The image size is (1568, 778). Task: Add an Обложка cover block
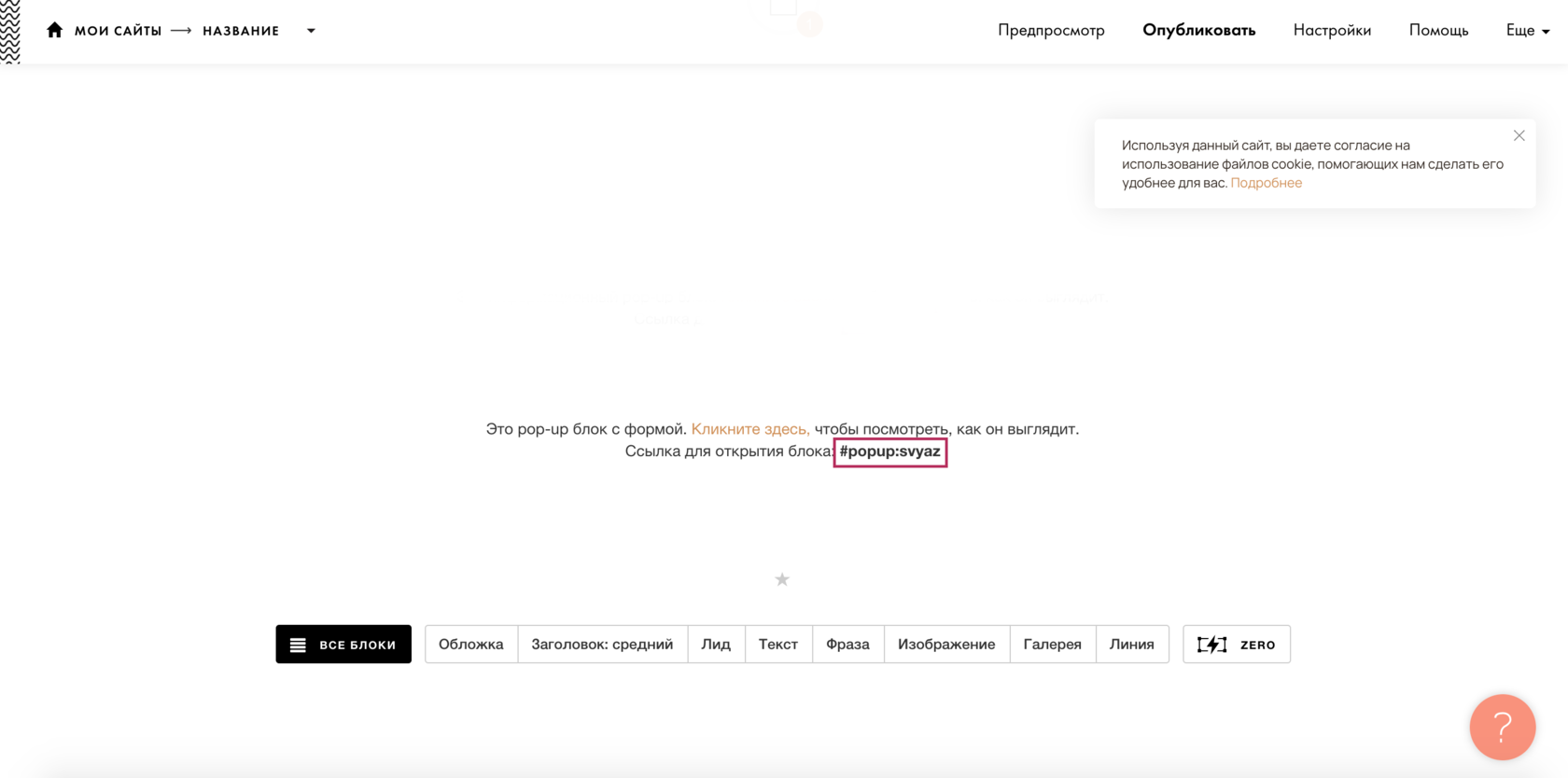(471, 644)
